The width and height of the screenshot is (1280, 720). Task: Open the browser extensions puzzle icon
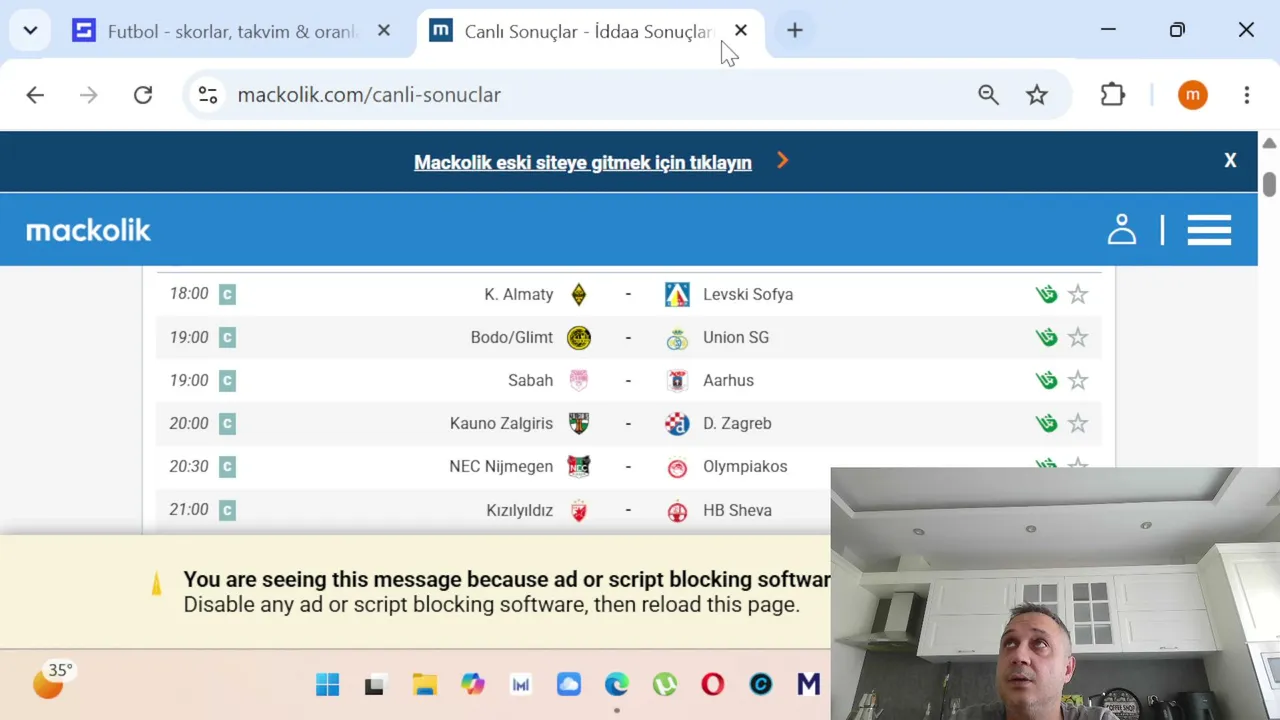click(x=1113, y=95)
